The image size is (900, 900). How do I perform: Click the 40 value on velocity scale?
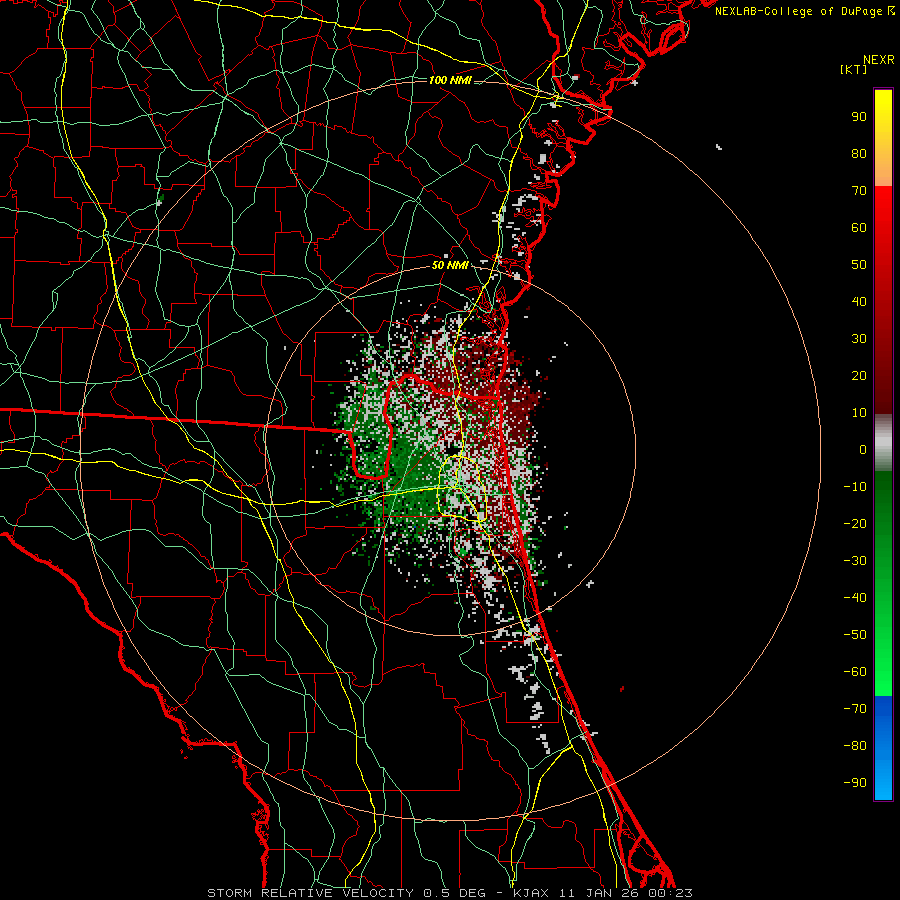[x=859, y=301]
